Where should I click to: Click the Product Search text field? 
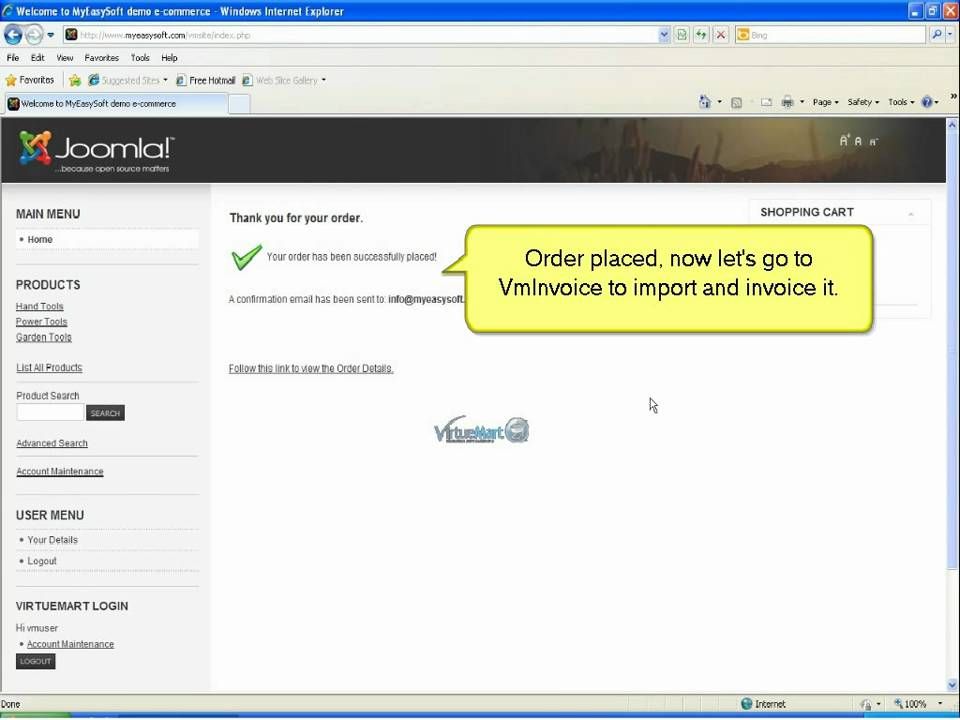click(50, 413)
